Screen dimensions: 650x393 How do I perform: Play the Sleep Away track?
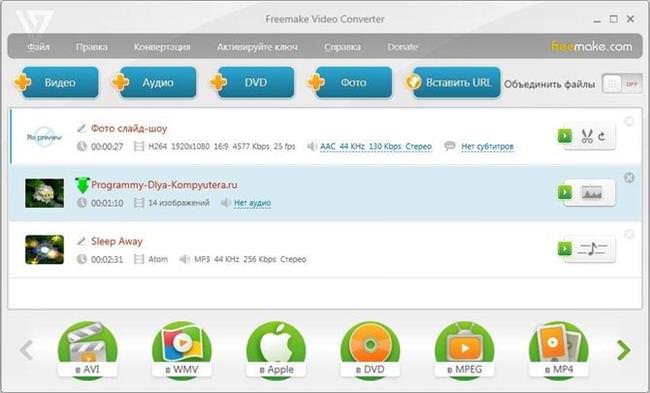(x=565, y=249)
